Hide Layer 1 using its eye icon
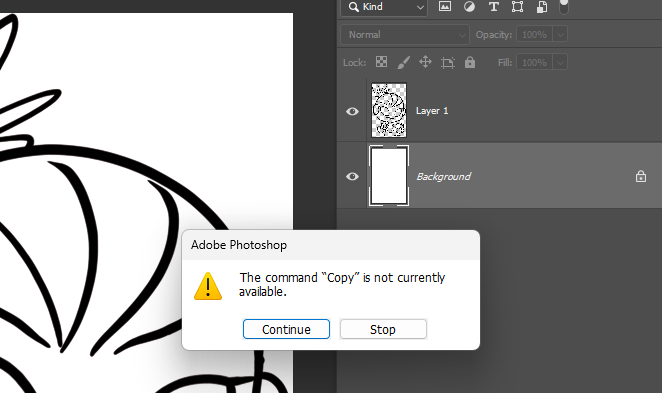The width and height of the screenshot is (662, 393). (x=352, y=111)
